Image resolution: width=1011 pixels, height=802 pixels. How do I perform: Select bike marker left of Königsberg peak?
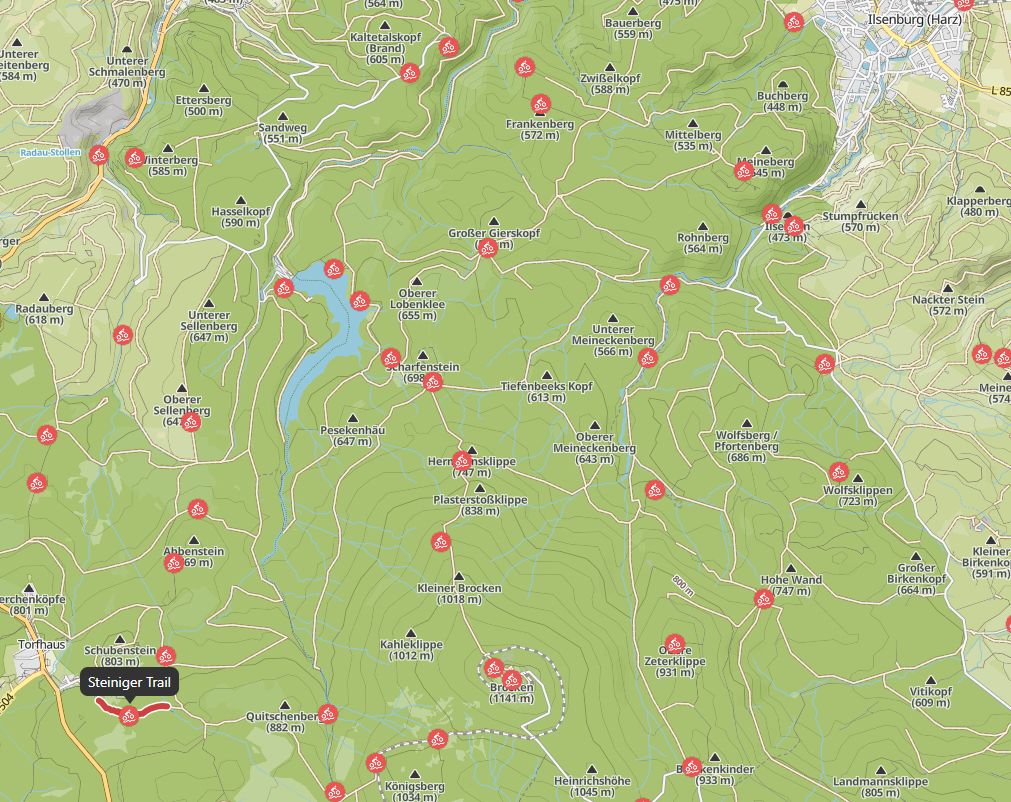pyautogui.click(x=376, y=764)
